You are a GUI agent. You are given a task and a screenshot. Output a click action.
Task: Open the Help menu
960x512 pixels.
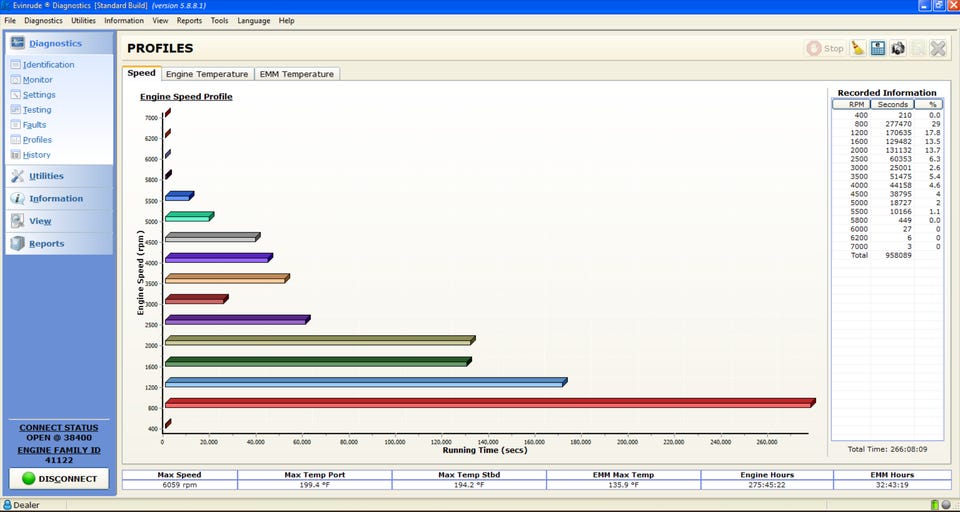[x=287, y=21]
